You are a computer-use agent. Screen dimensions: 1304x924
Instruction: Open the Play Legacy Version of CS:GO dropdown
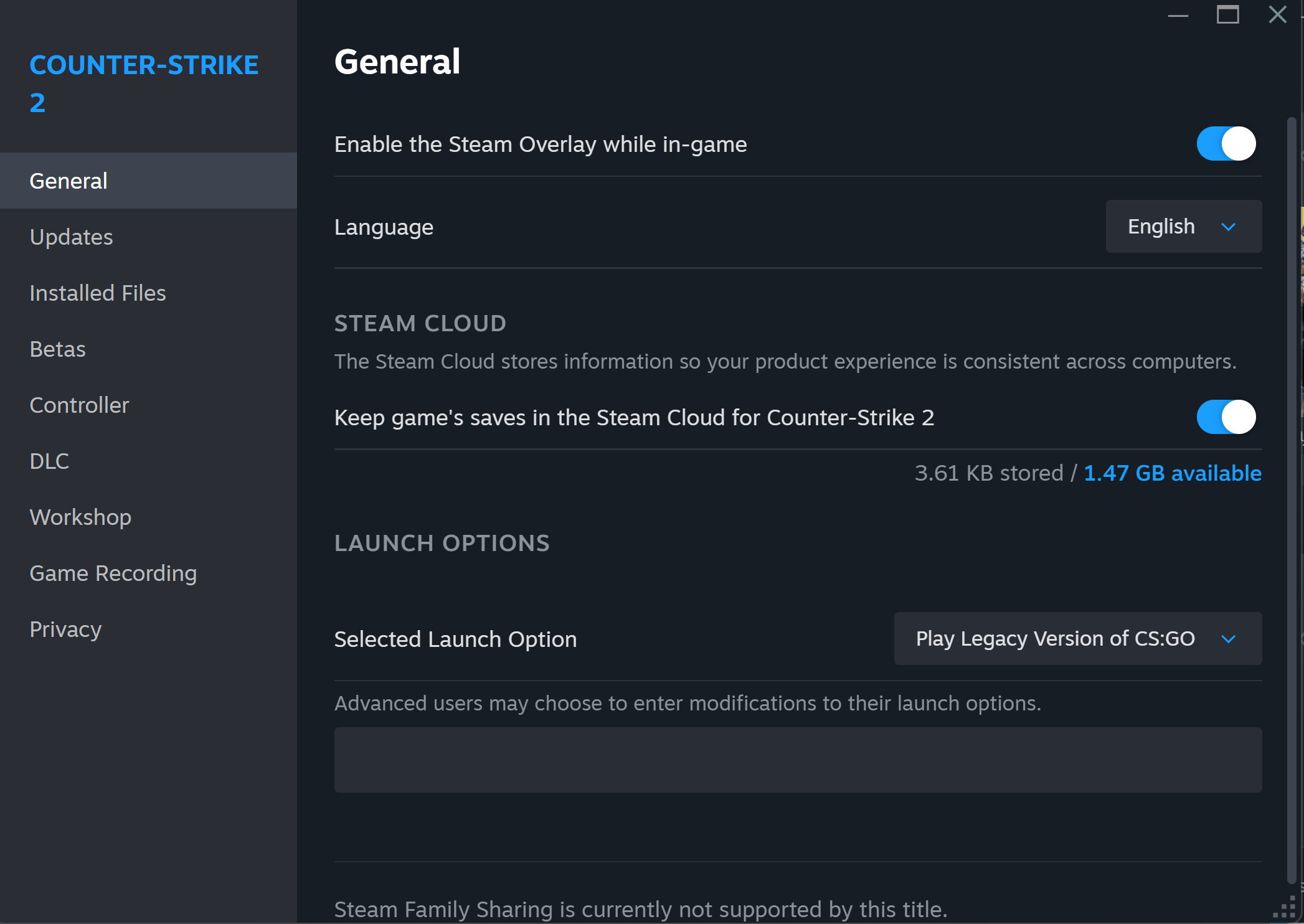(x=1077, y=639)
